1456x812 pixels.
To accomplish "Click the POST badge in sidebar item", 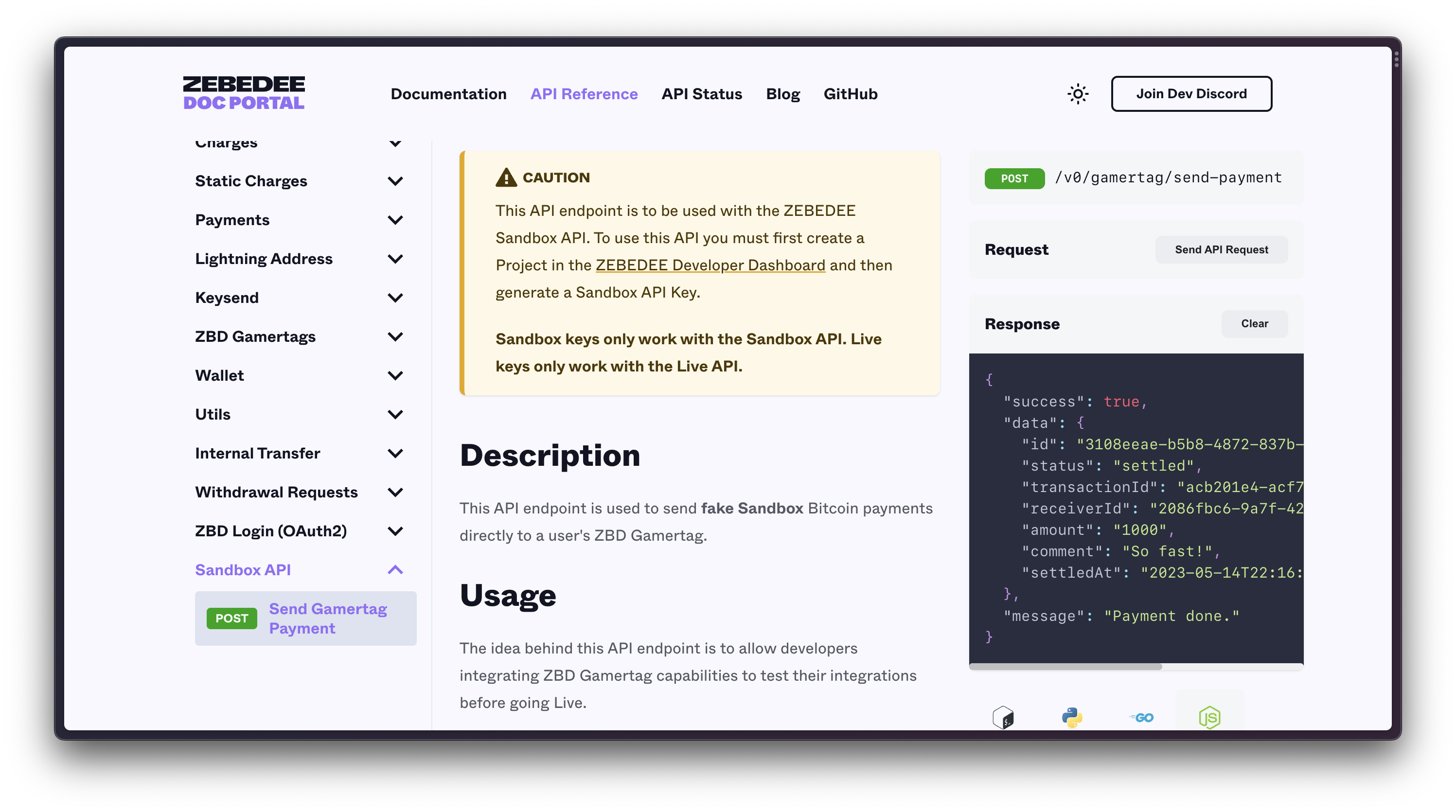I will point(232,618).
